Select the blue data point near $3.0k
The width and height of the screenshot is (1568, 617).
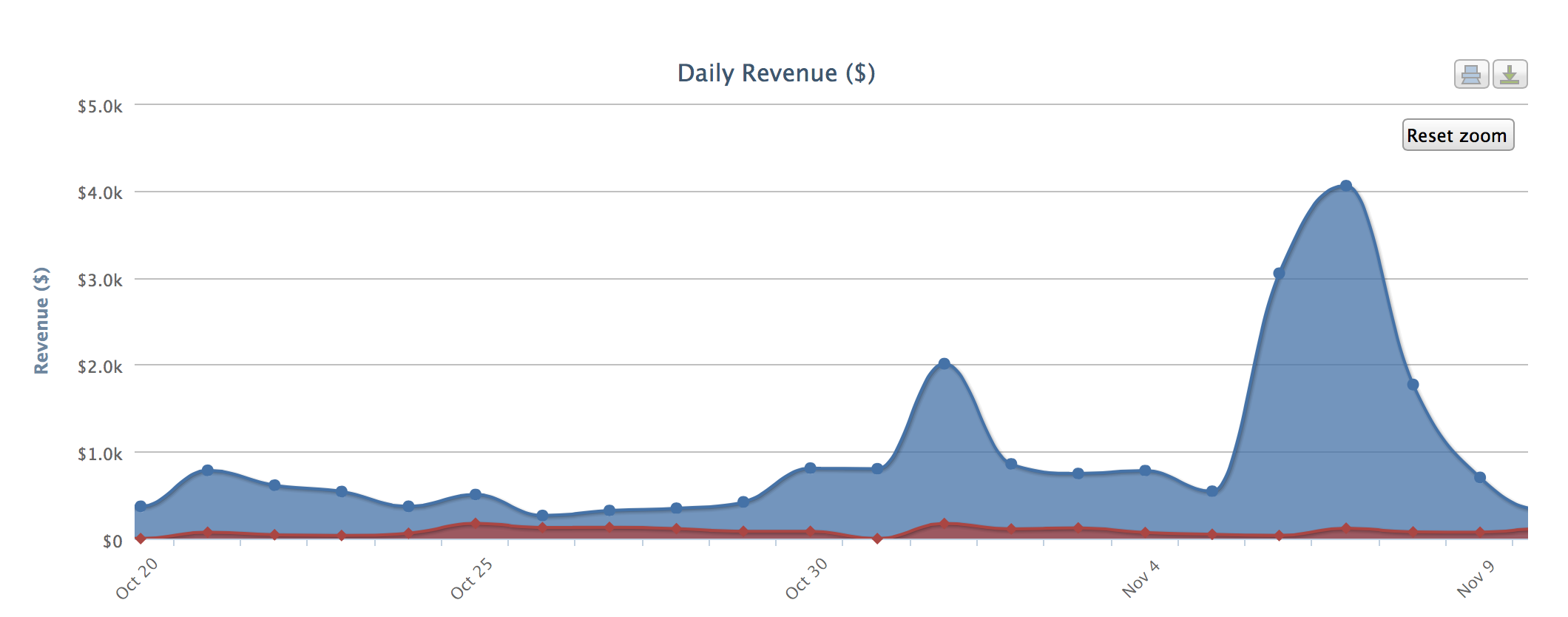tap(1279, 273)
